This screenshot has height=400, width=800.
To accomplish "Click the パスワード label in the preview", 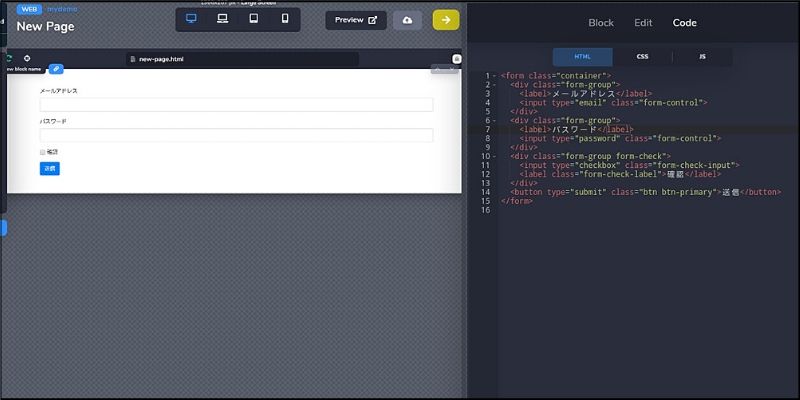I will point(53,121).
